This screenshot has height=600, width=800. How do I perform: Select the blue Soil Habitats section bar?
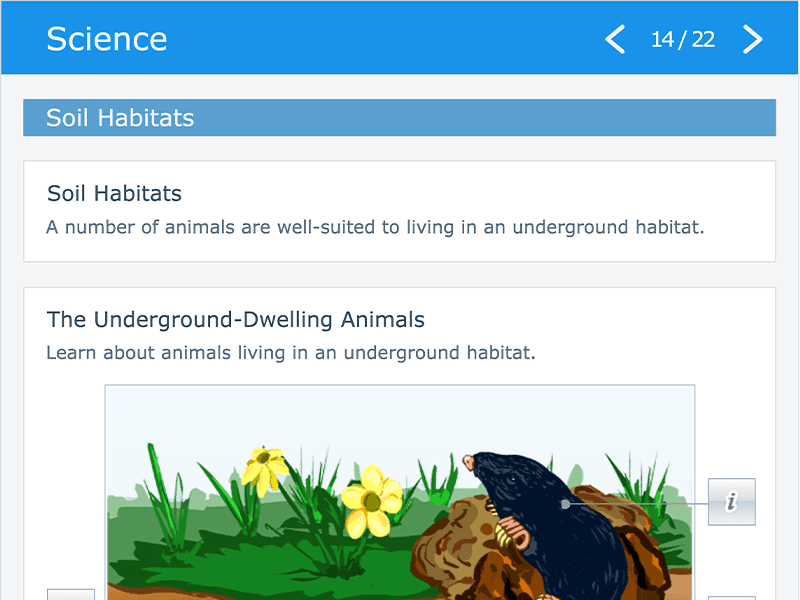399,117
